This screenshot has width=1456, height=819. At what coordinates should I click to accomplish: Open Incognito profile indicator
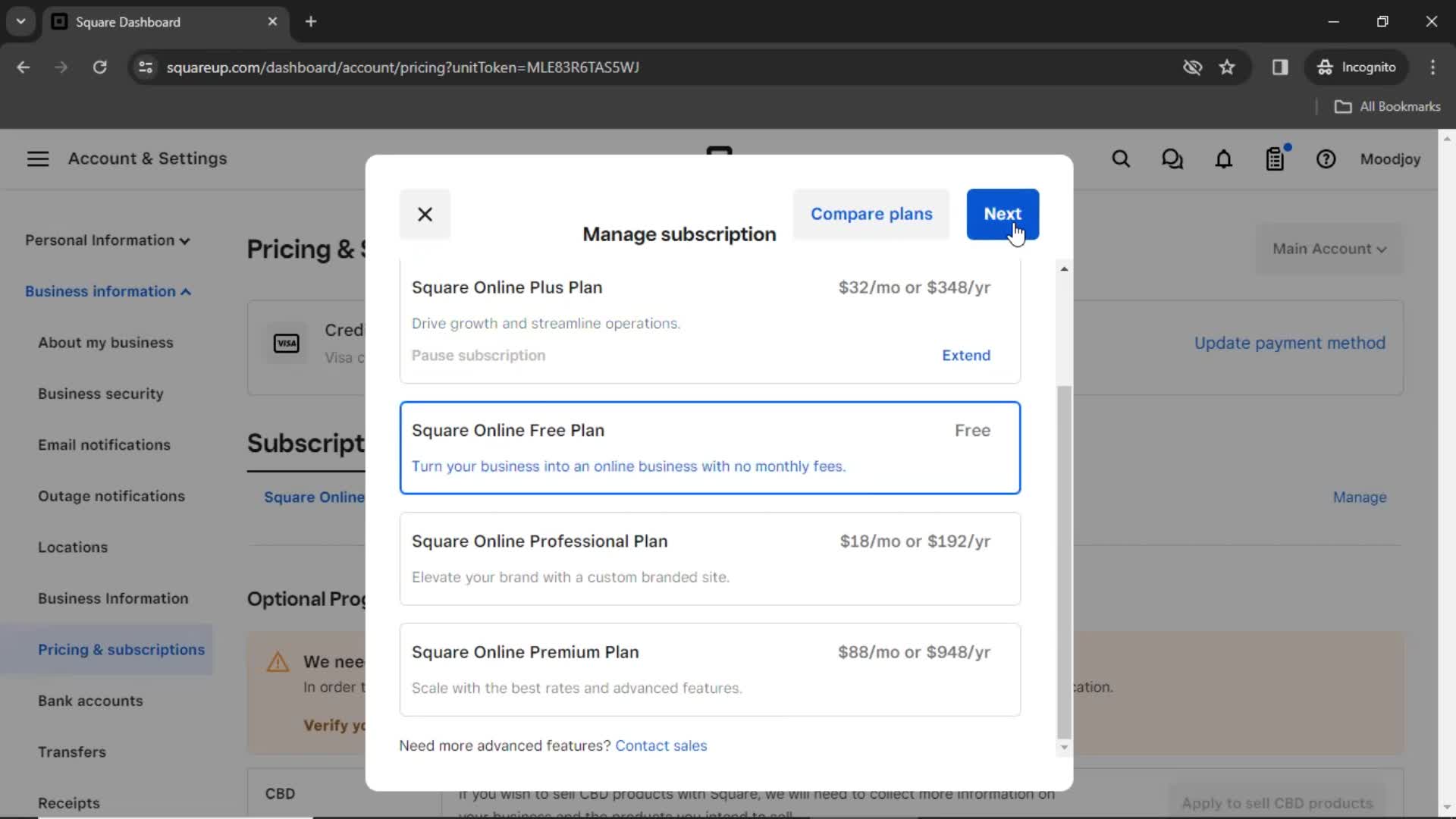[x=1357, y=67]
